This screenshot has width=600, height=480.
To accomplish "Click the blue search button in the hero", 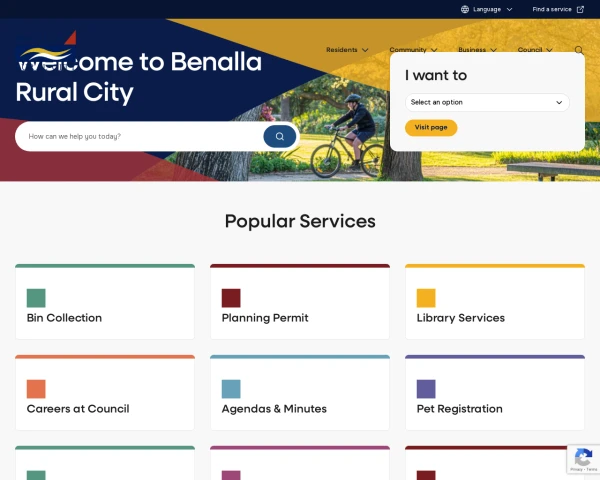I will [x=280, y=136].
